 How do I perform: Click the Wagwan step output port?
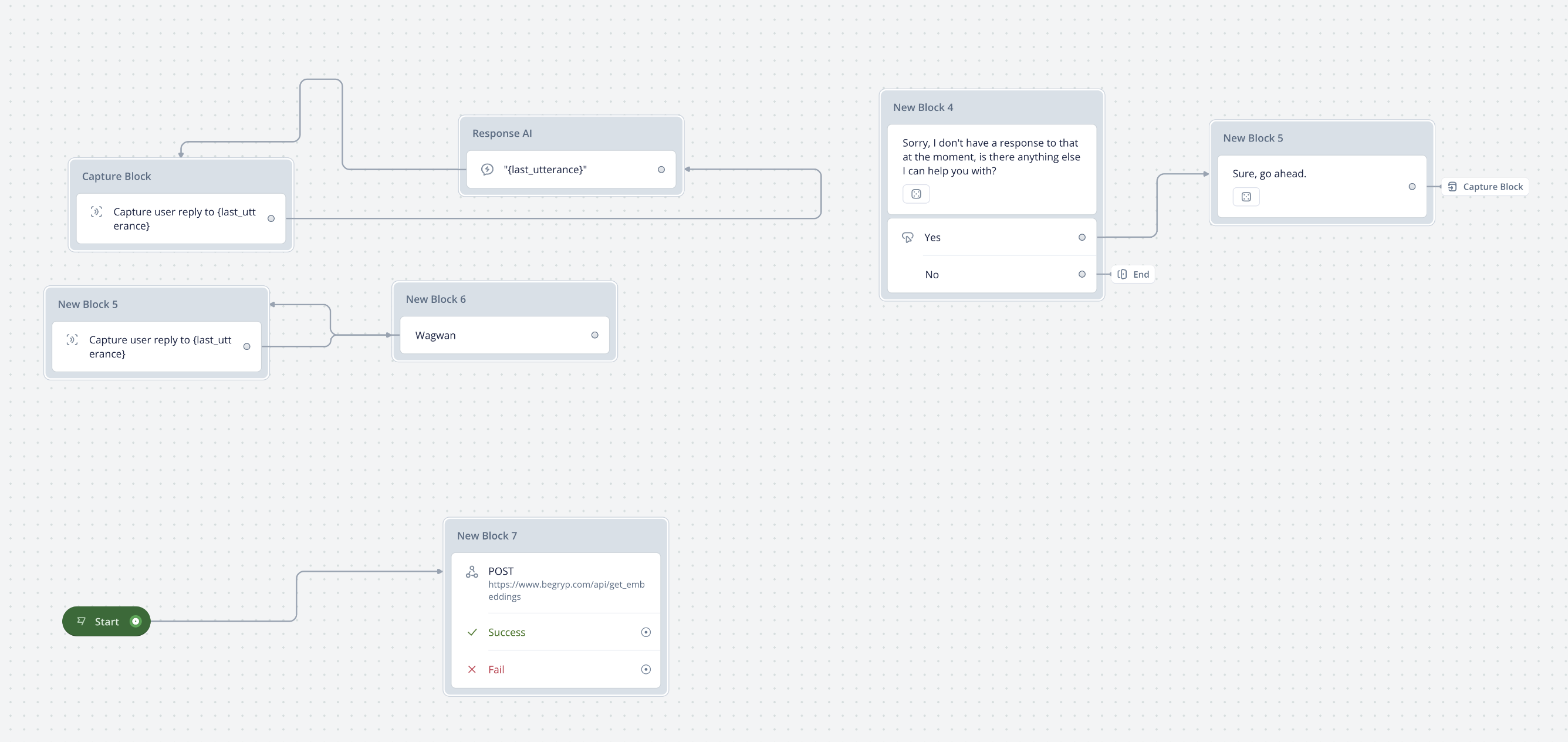point(594,335)
